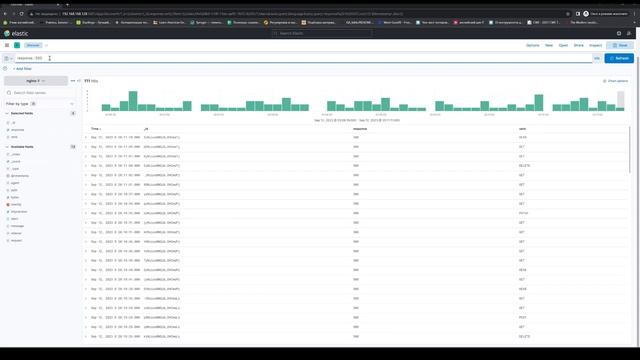Open the saved queries menu icon

[x=8, y=58]
